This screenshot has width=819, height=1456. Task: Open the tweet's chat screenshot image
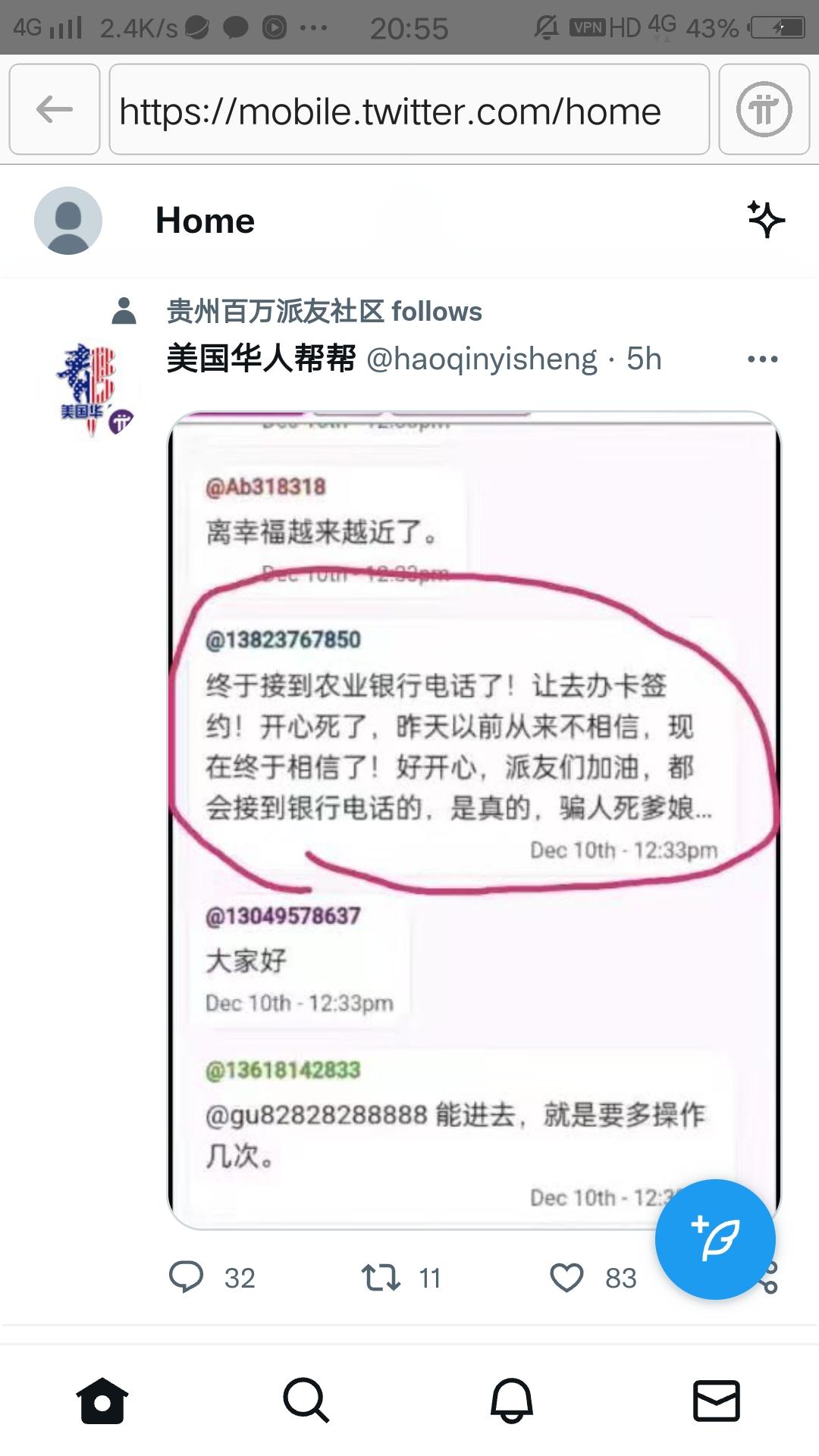(474, 820)
